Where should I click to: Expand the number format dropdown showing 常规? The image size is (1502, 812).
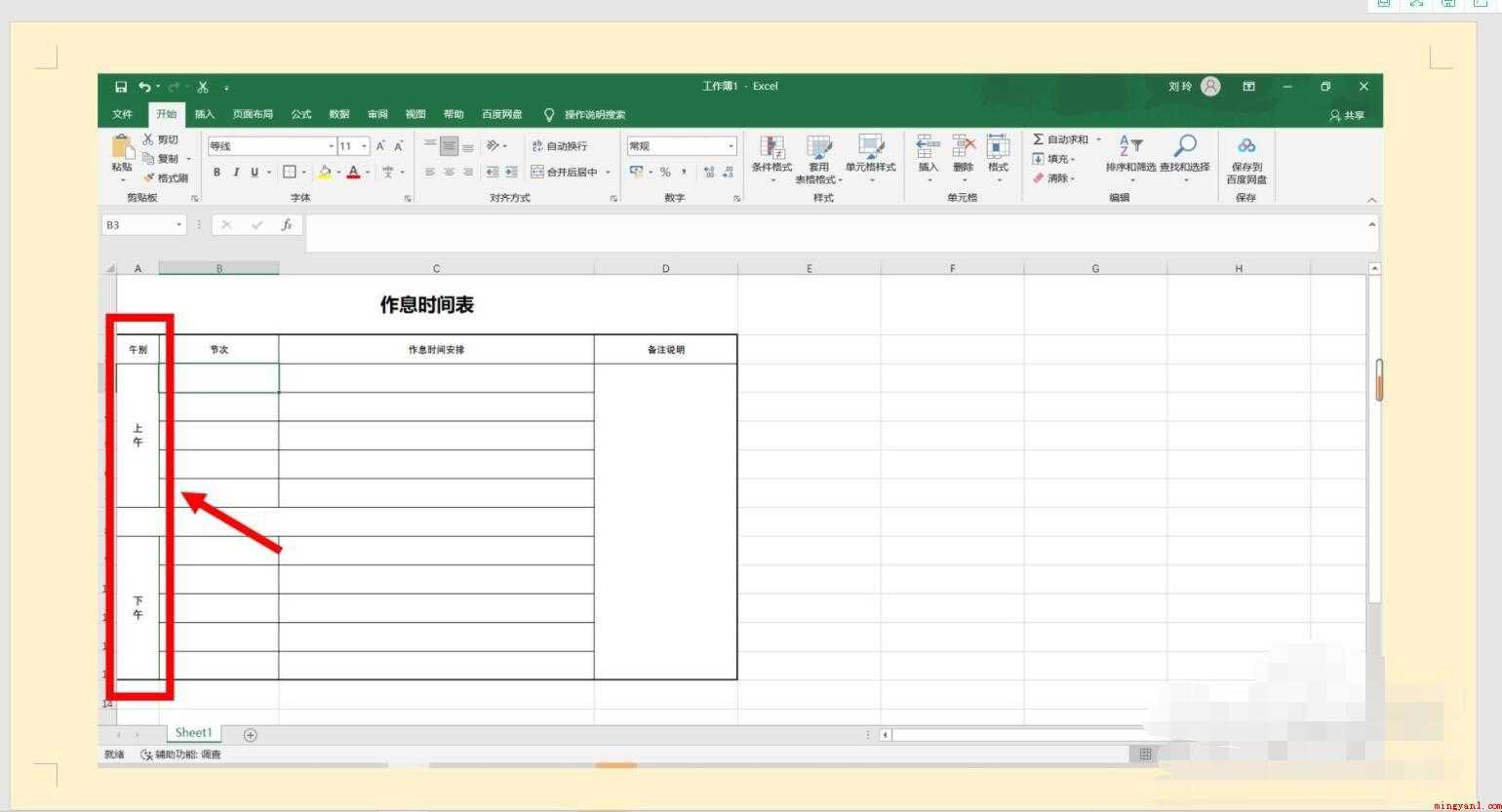(x=731, y=146)
